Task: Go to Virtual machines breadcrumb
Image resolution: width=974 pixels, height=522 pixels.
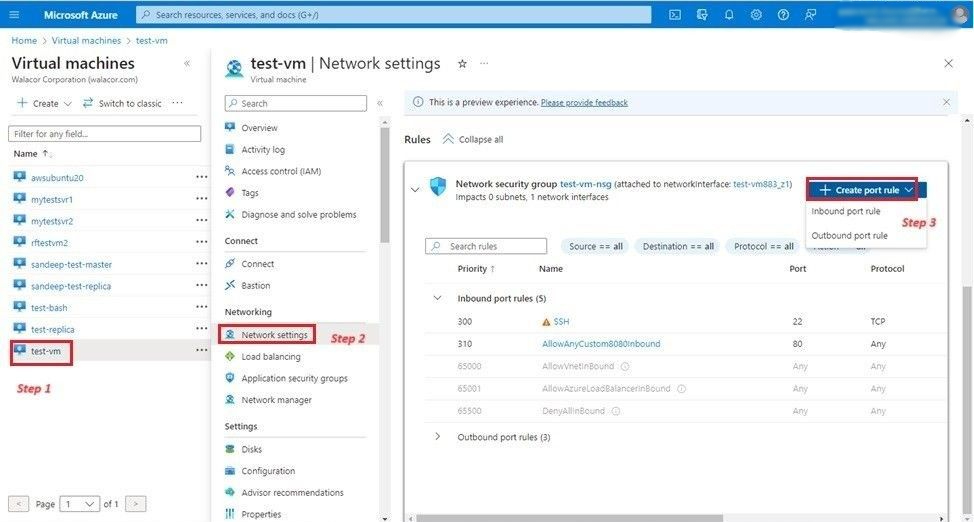Action: coord(86,40)
